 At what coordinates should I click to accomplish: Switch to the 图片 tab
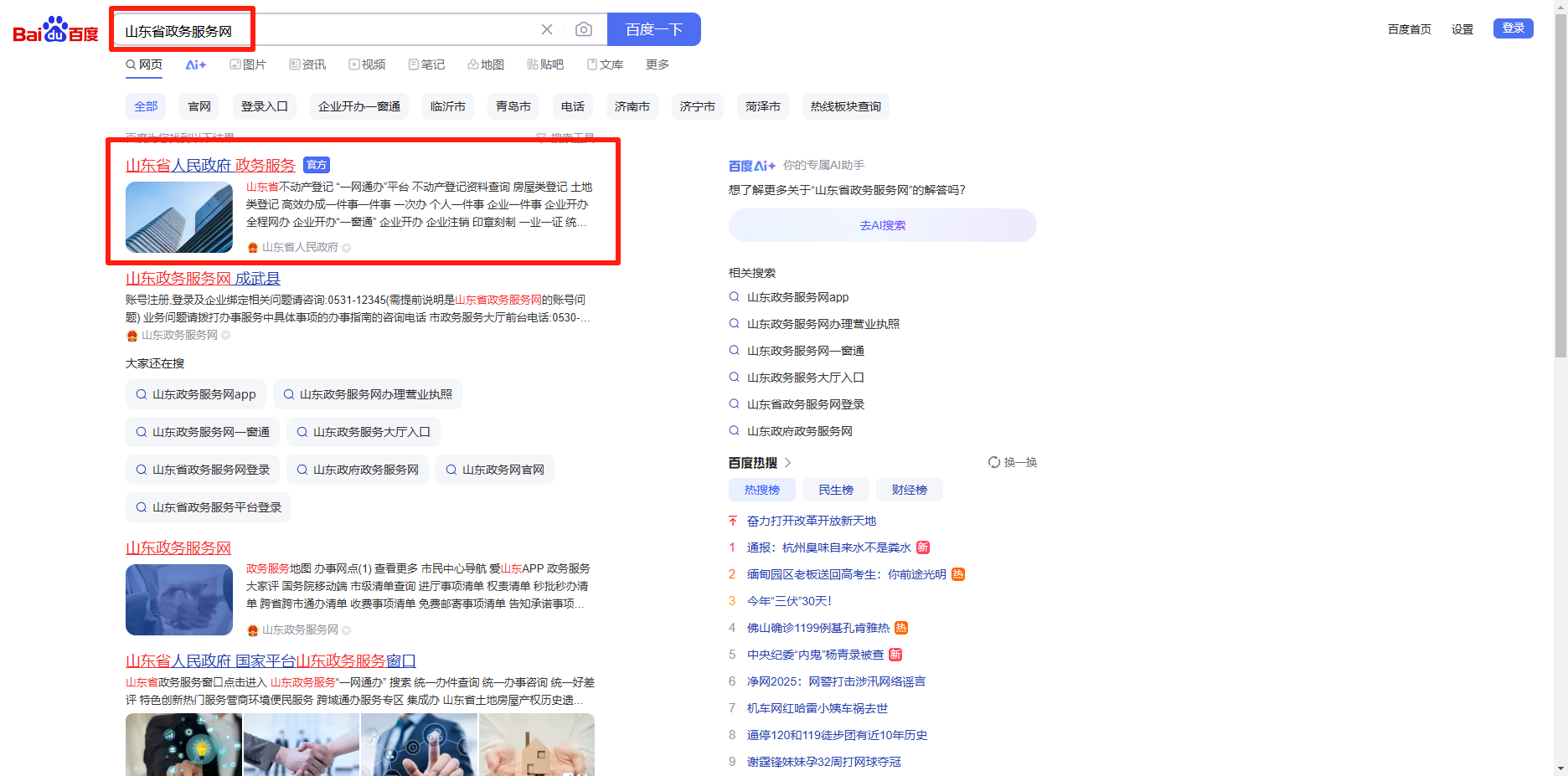click(248, 64)
